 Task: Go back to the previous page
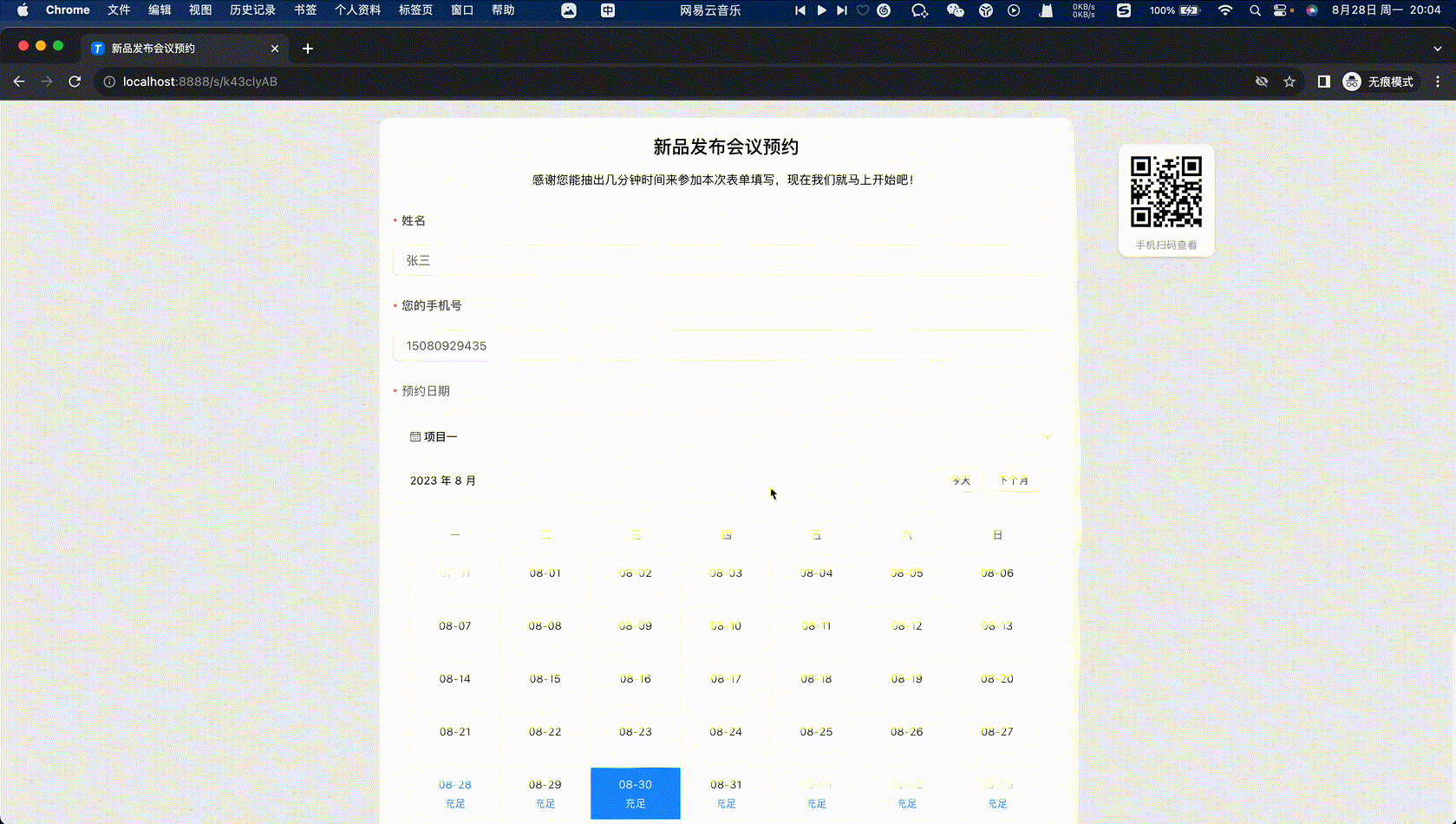coord(19,82)
